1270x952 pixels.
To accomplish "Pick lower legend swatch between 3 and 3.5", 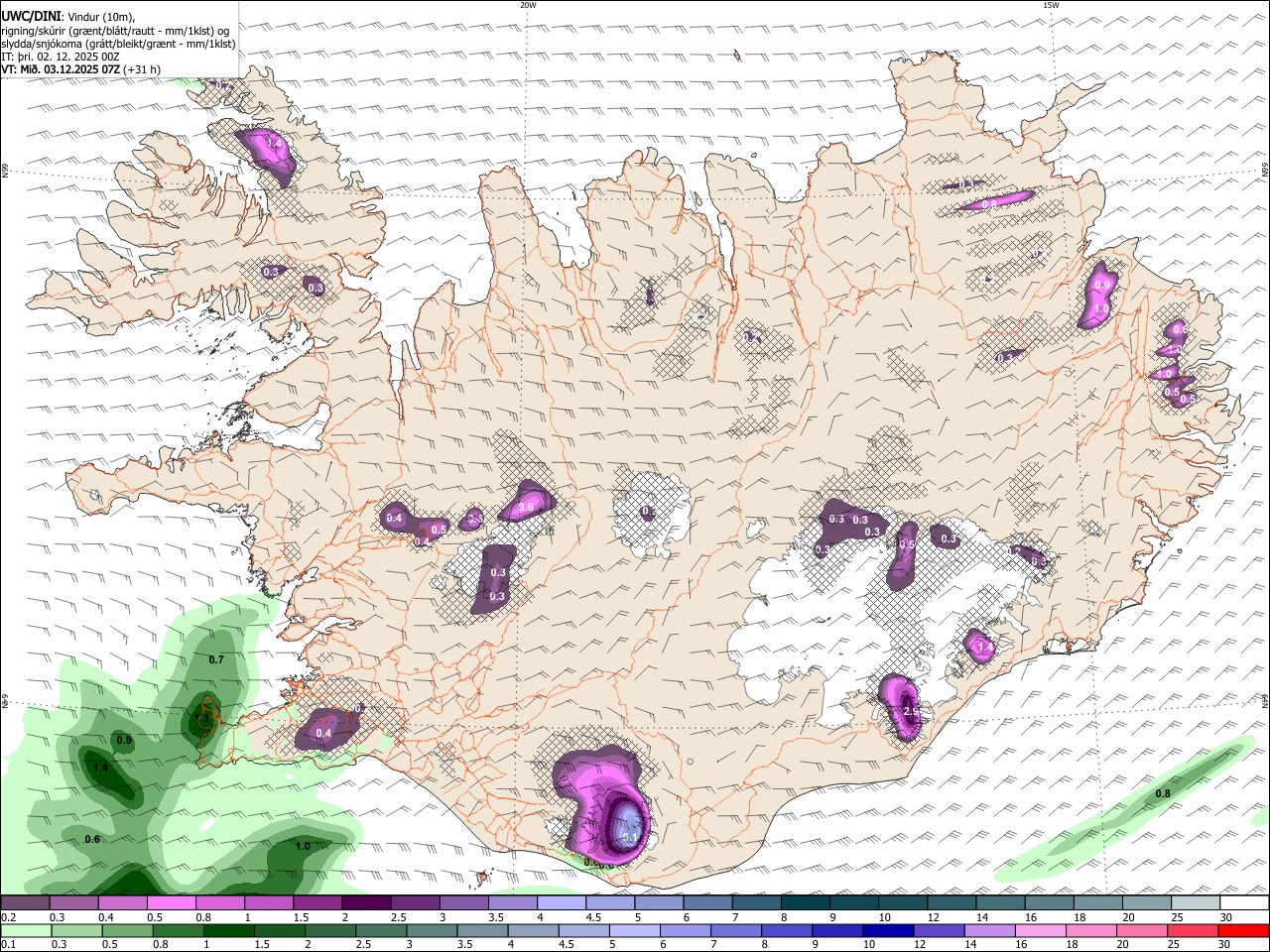I will point(433,930).
